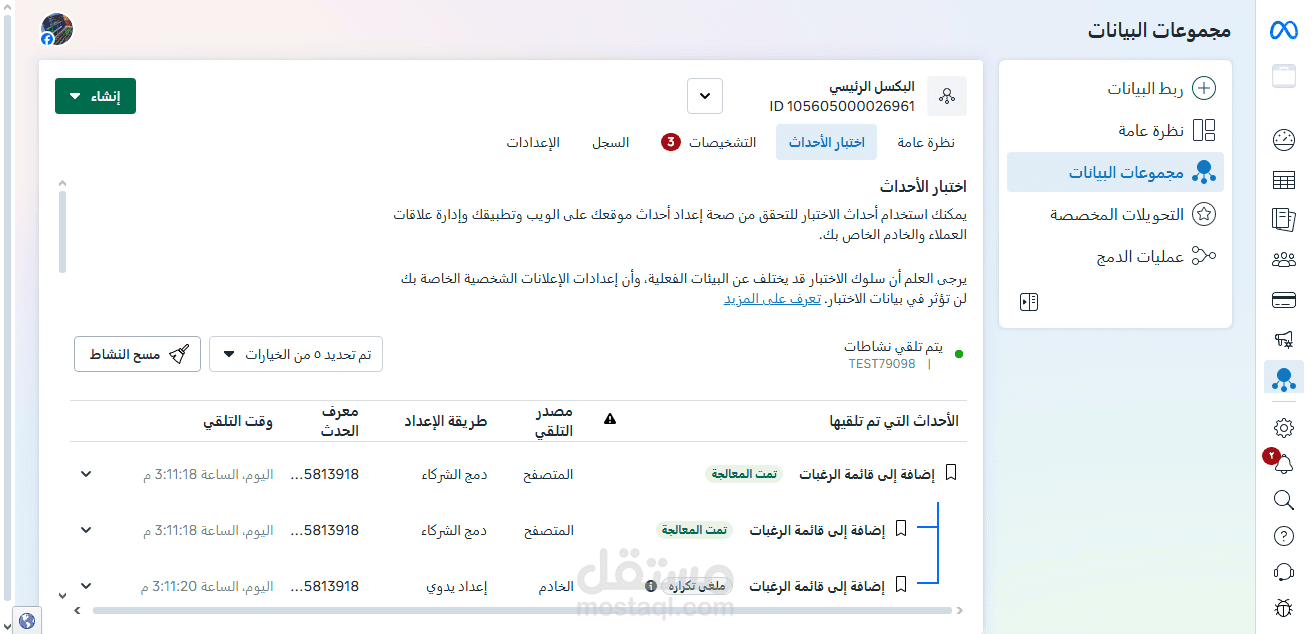
Task: Click the square window icon below Meta logo
Action: point(1283,76)
